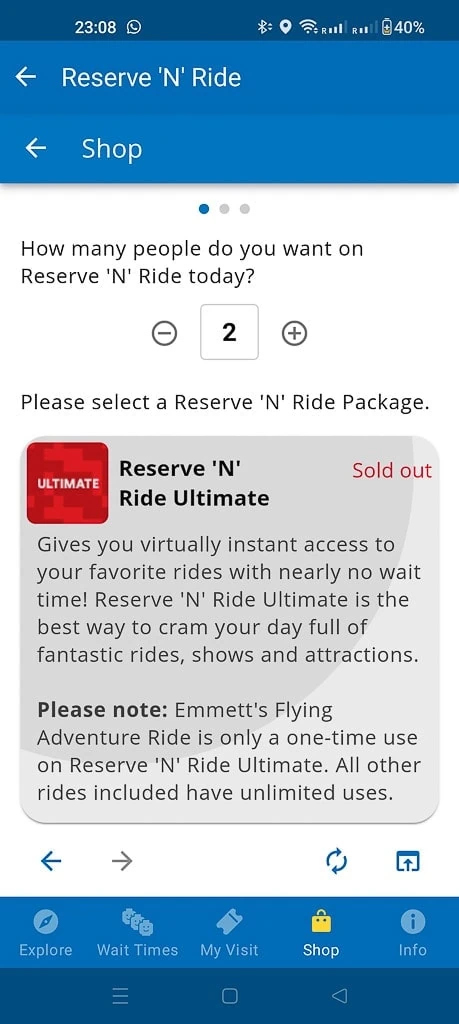Refresh the shop page
The height and width of the screenshot is (1024, 459).
pos(336,861)
